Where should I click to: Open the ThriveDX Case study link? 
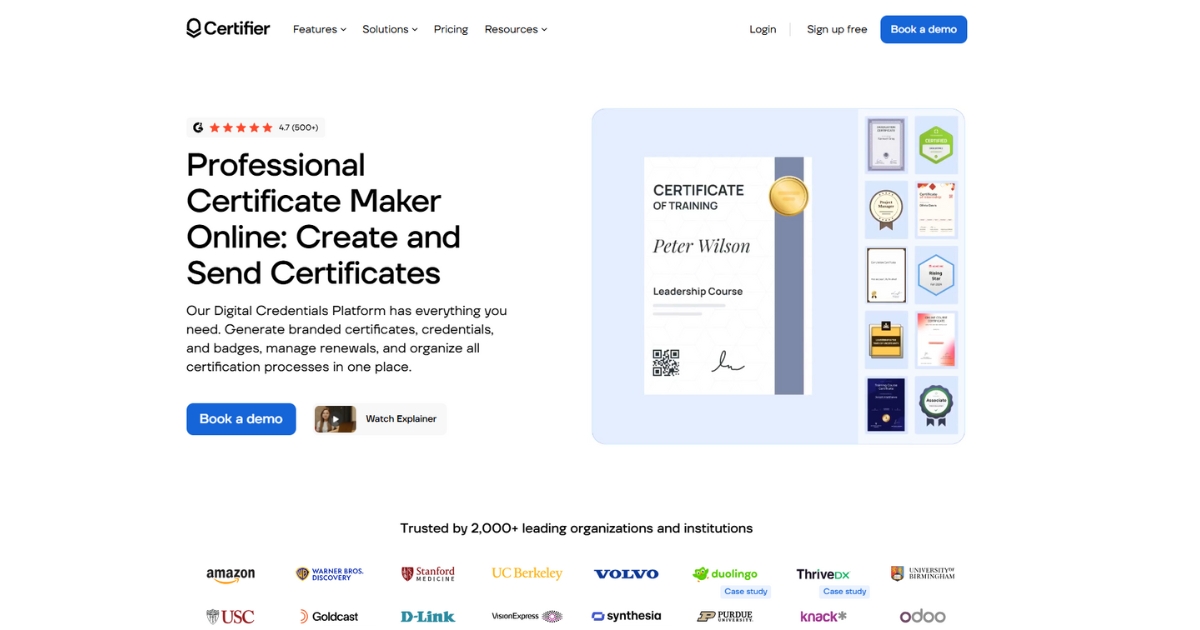(845, 591)
